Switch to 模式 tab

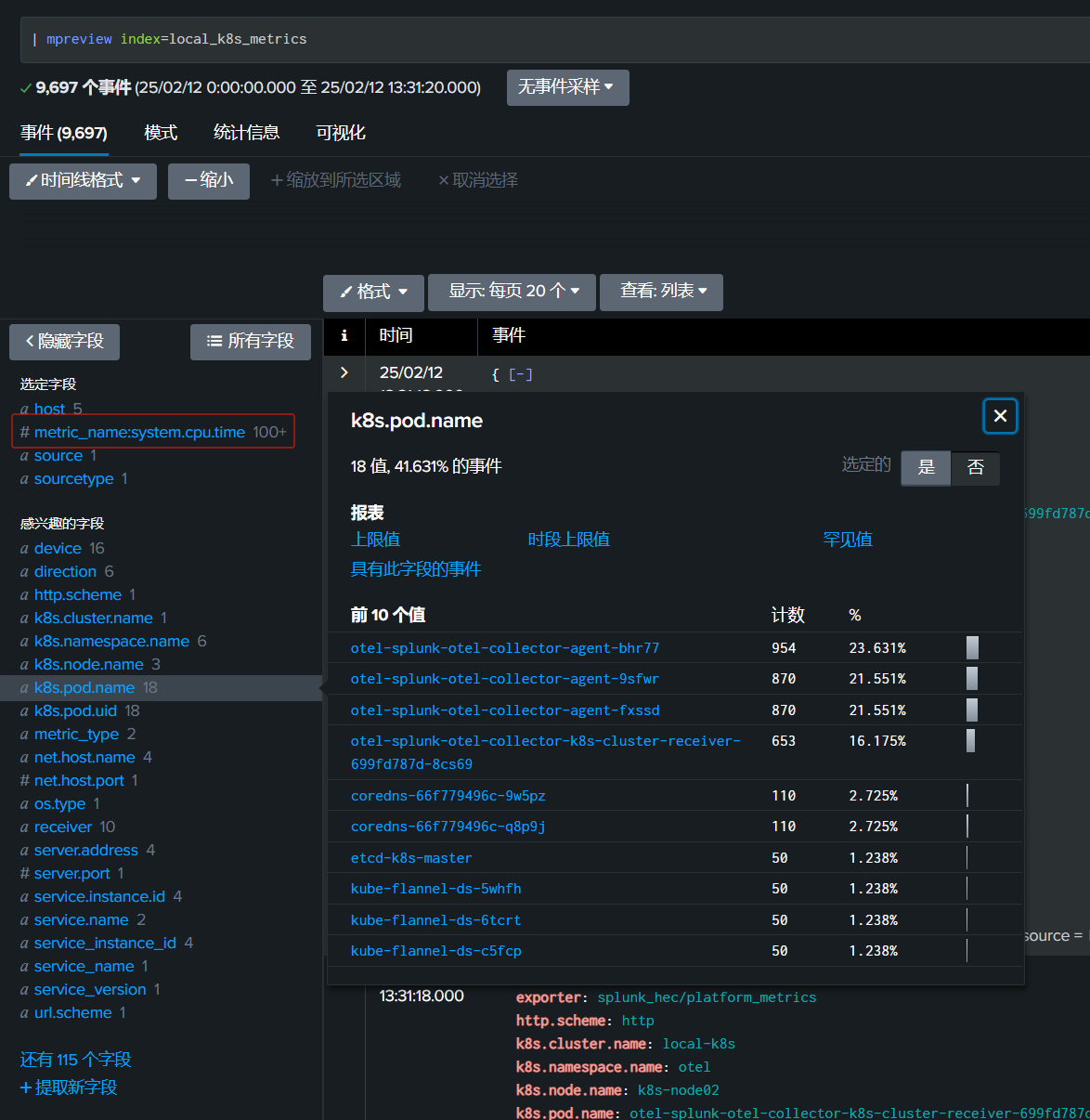click(161, 133)
